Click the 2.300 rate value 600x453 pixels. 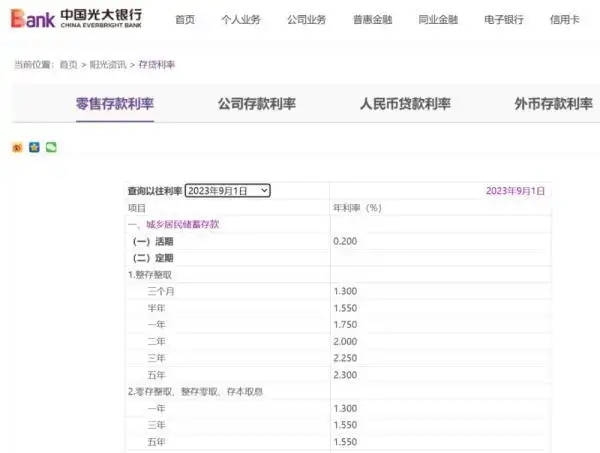point(345,375)
